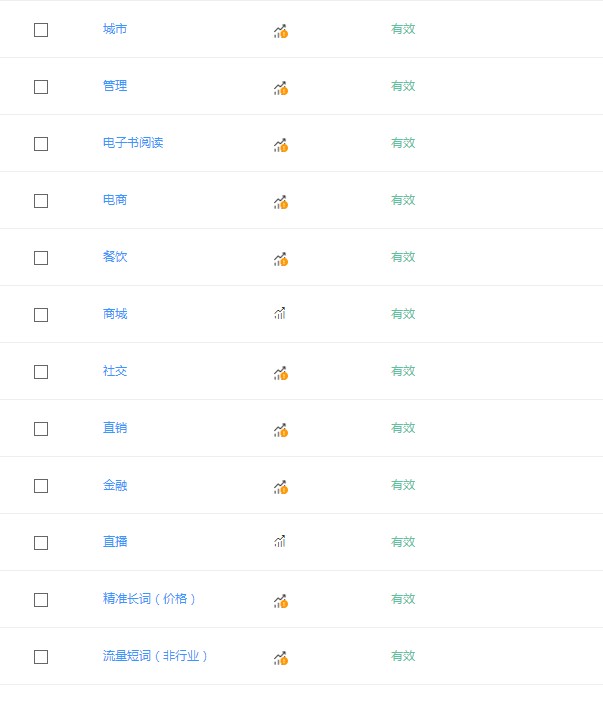Open the trend icon beside 商城
Image resolution: width=603 pixels, height=704 pixels.
coord(280,314)
